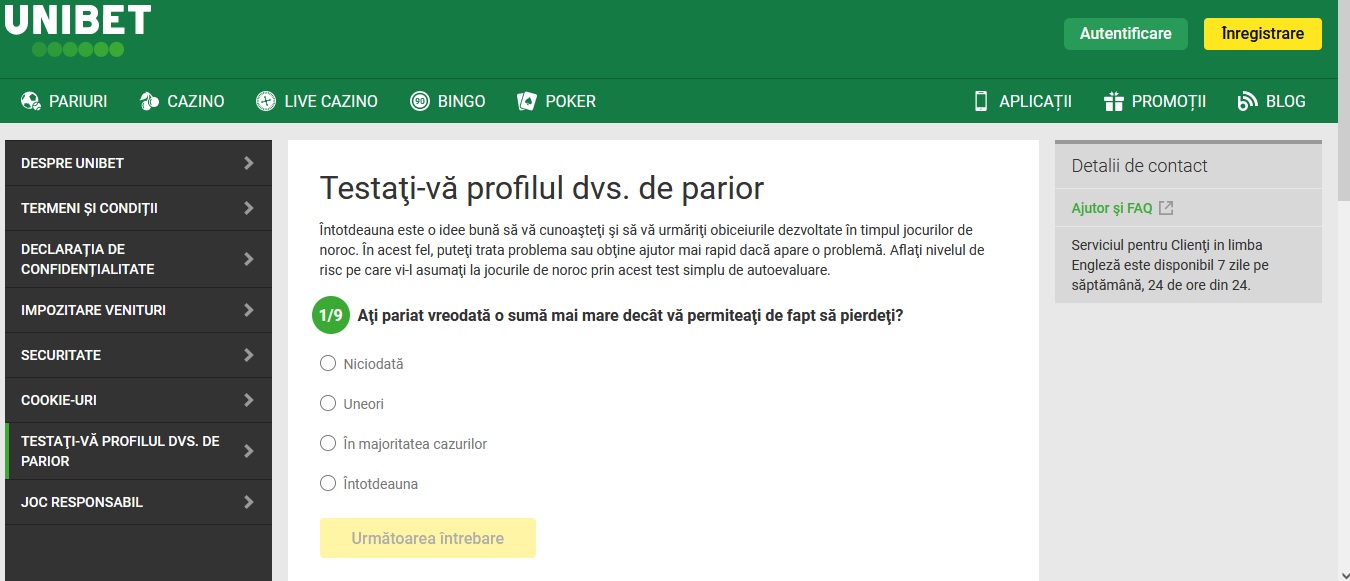Click the gift box icon beside Promoții

point(1114,101)
